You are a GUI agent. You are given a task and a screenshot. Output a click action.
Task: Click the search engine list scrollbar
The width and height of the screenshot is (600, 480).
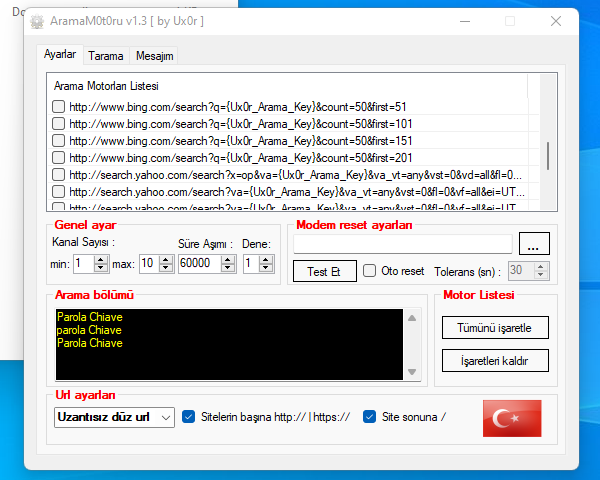[547, 155]
